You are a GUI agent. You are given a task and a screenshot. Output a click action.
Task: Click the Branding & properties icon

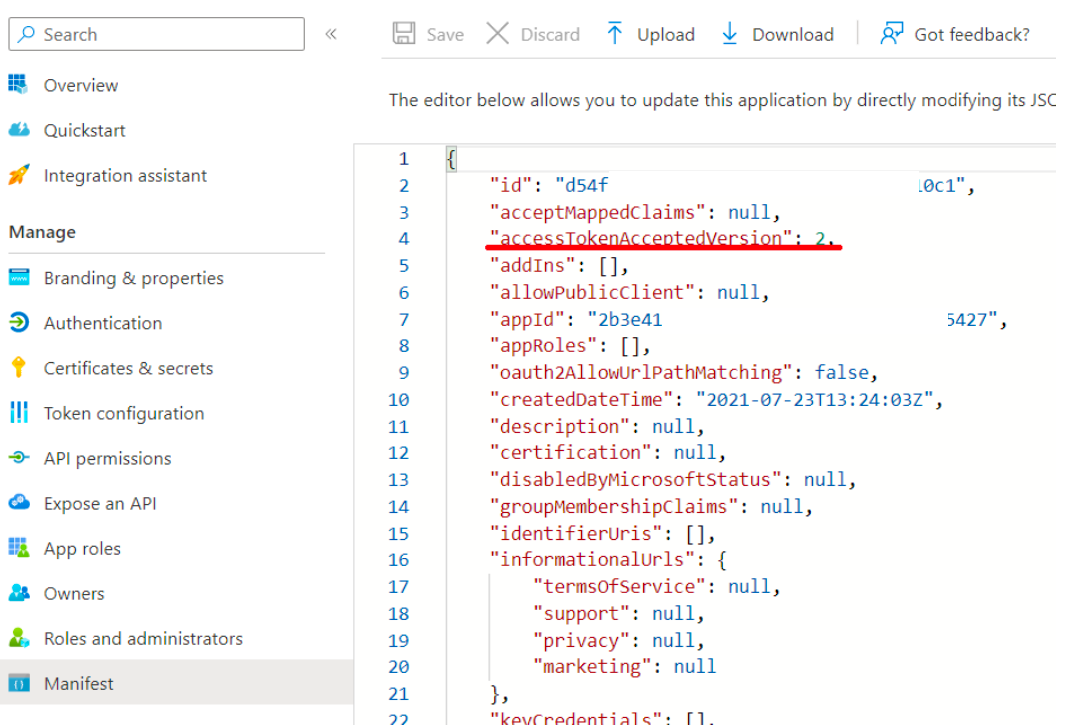[x=18, y=277]
